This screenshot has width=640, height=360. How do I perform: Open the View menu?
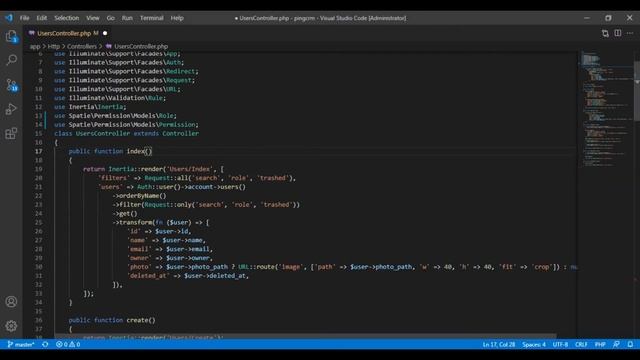tap(93, 18)
